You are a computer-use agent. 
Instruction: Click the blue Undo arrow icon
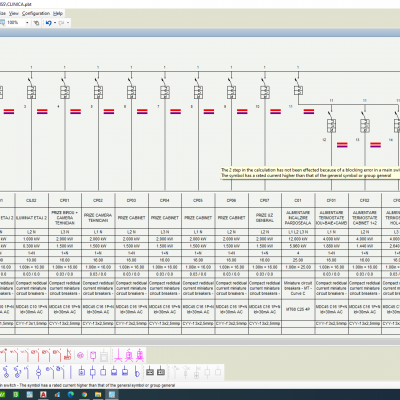(x=49, y=23)
